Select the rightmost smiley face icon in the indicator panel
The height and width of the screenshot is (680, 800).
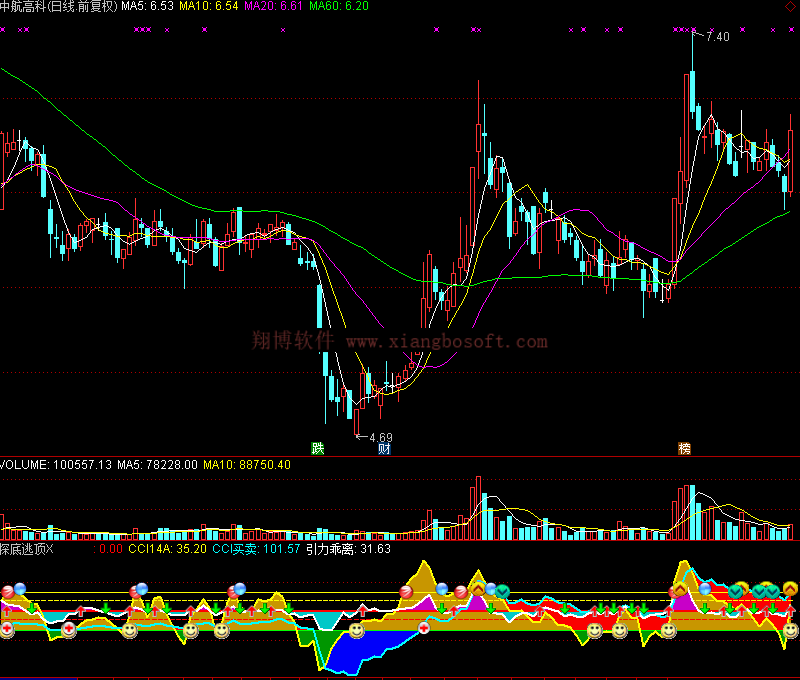791,631
